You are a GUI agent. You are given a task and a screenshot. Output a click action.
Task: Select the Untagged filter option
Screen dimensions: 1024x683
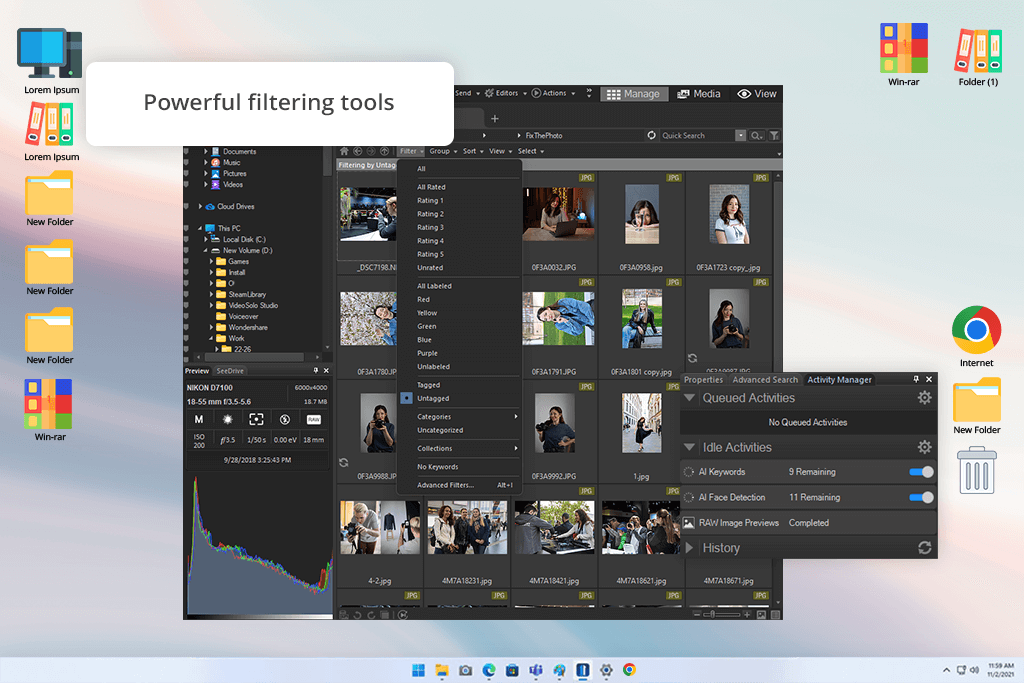coord(433,398)
